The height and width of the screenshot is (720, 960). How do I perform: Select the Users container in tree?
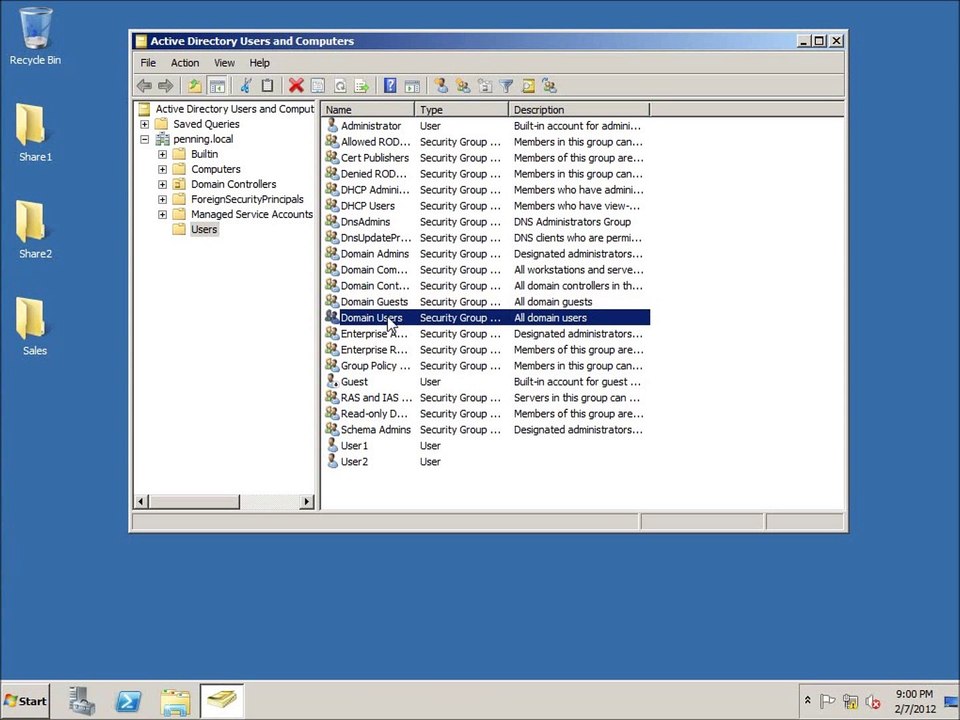point(203,230)
